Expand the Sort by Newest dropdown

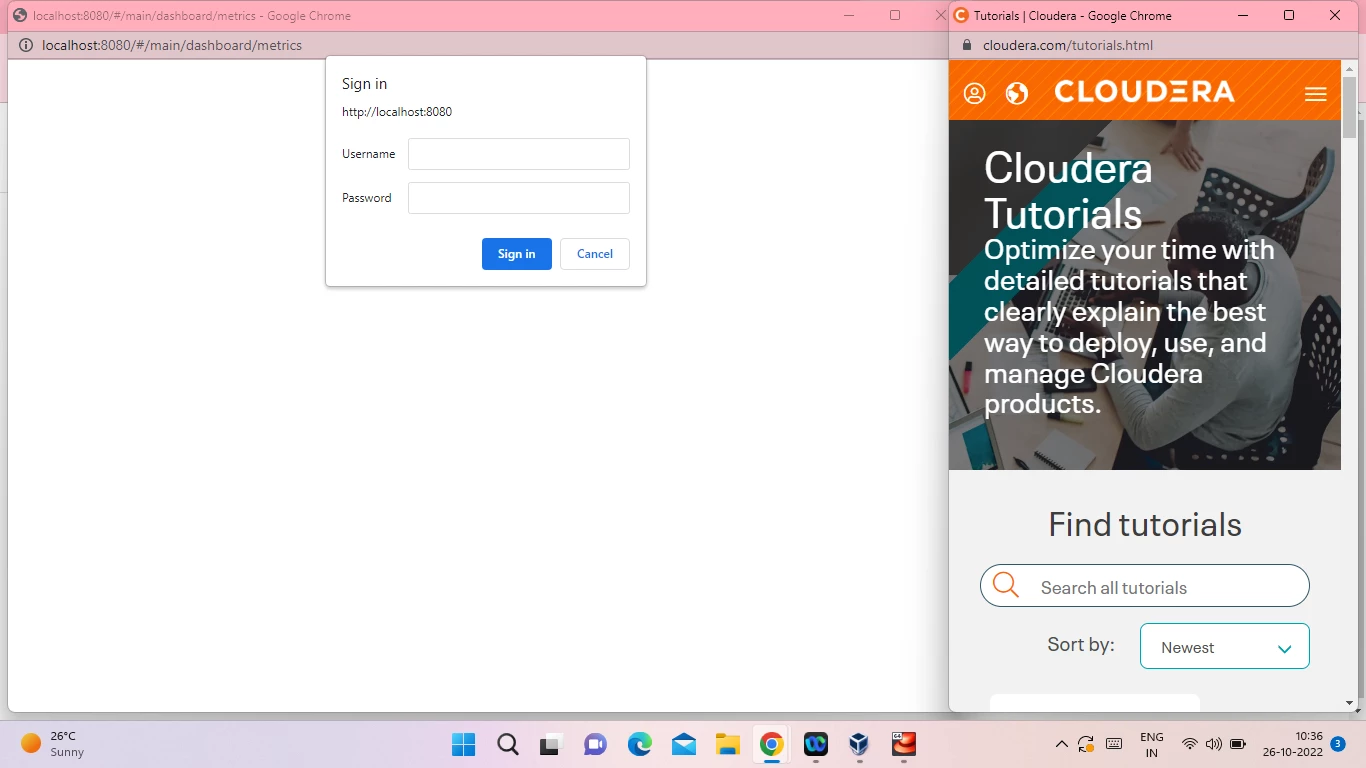click(x=1225, y=647)
